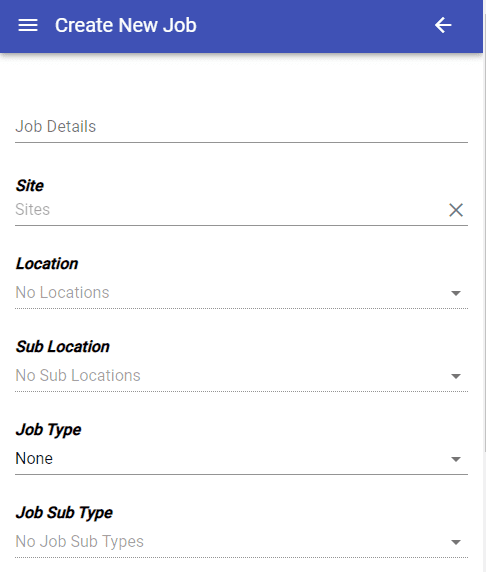Clear the Site field with X
Viewport: 486px width, 572px height.
(x=456, y=210)
